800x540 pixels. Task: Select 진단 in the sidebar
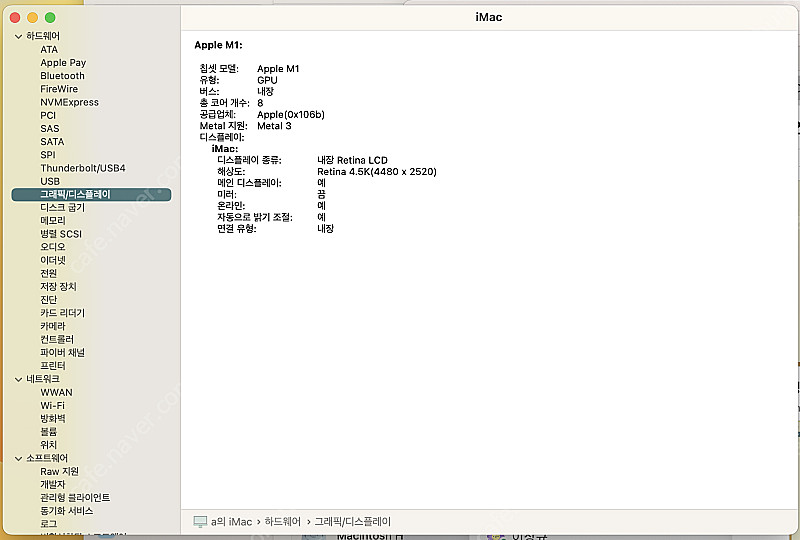48,300
